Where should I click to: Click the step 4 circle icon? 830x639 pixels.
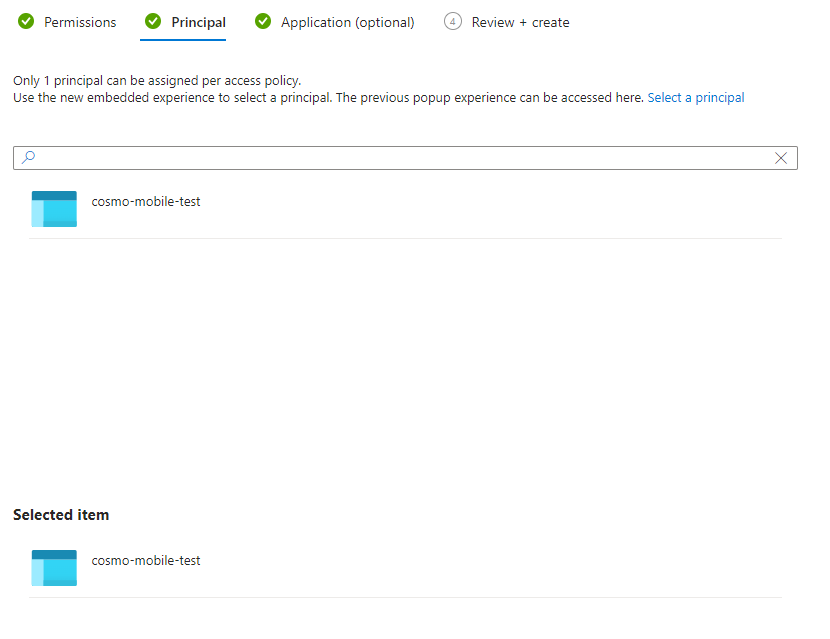[453, 22]
